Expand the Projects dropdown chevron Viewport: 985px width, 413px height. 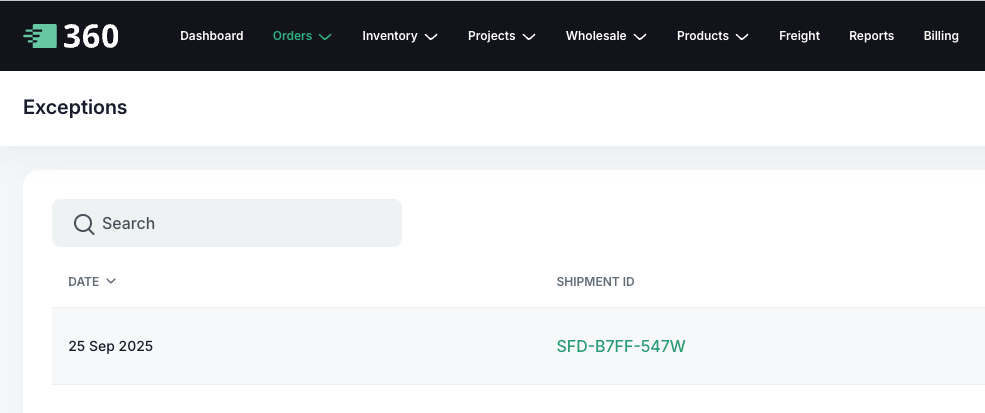529,37
